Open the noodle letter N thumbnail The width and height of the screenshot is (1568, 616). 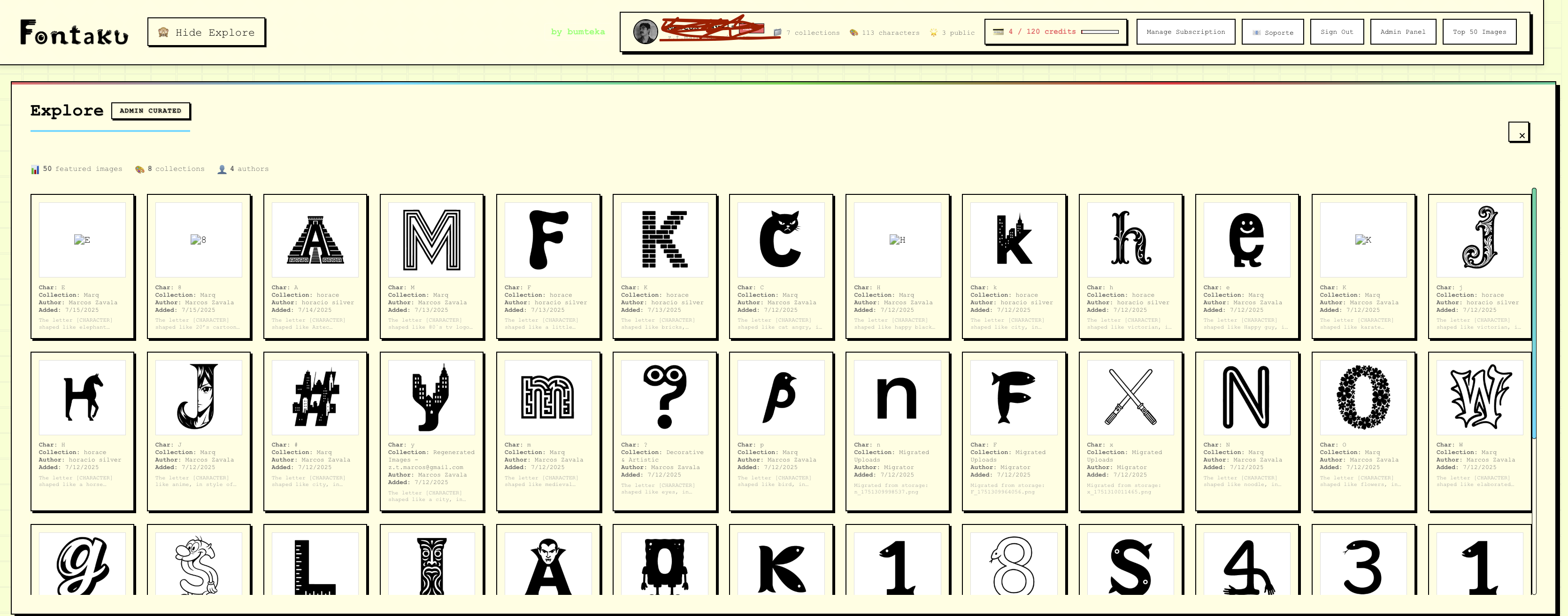coord(1246,398)
